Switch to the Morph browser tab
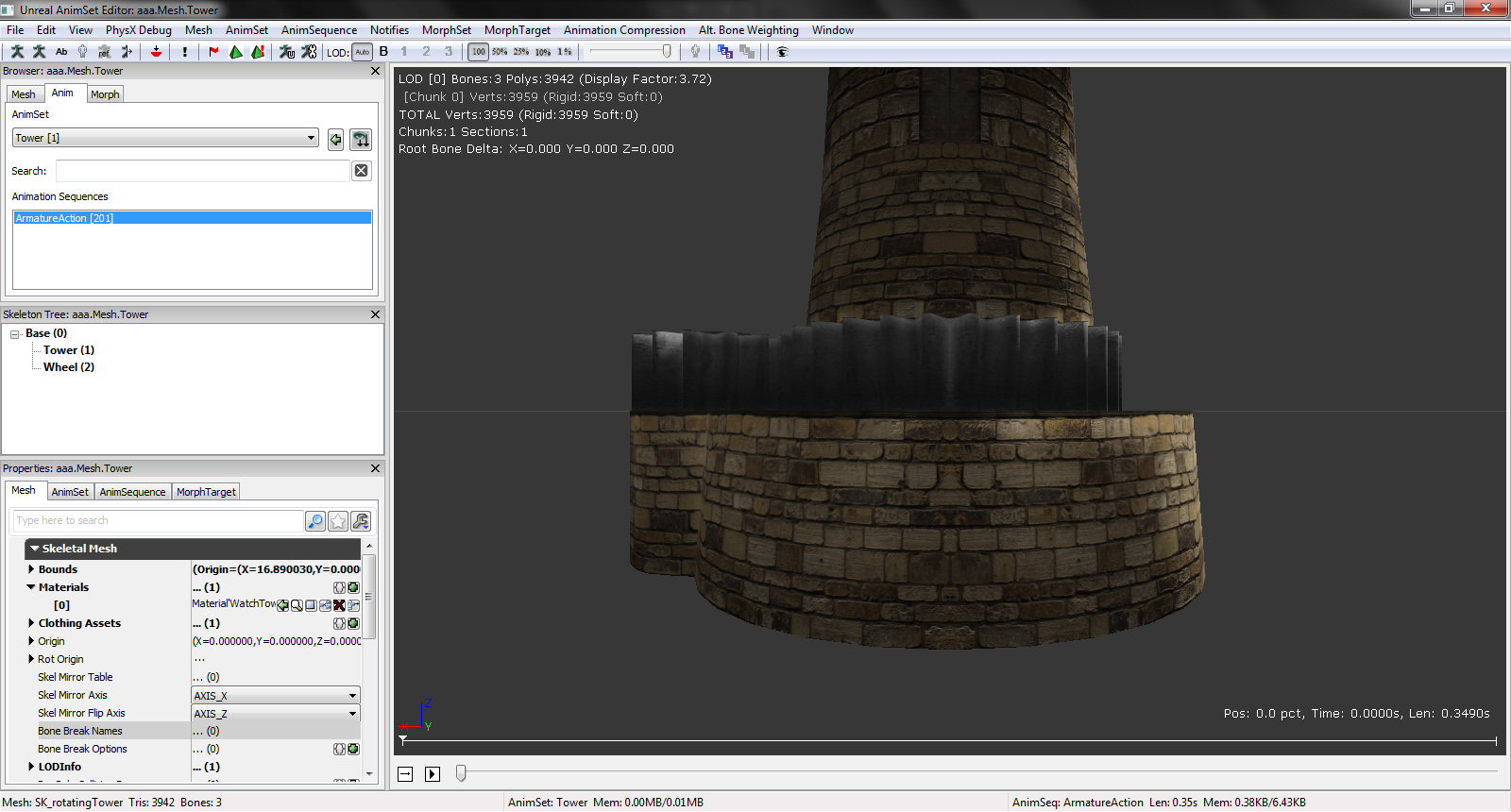Image resolution: width=1511 pixels, height=812 pixels. [x=105, y=94]
